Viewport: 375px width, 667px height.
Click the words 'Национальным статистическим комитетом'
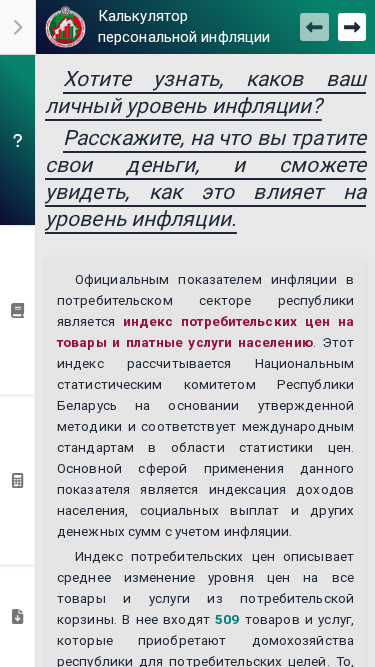(205, 374)
